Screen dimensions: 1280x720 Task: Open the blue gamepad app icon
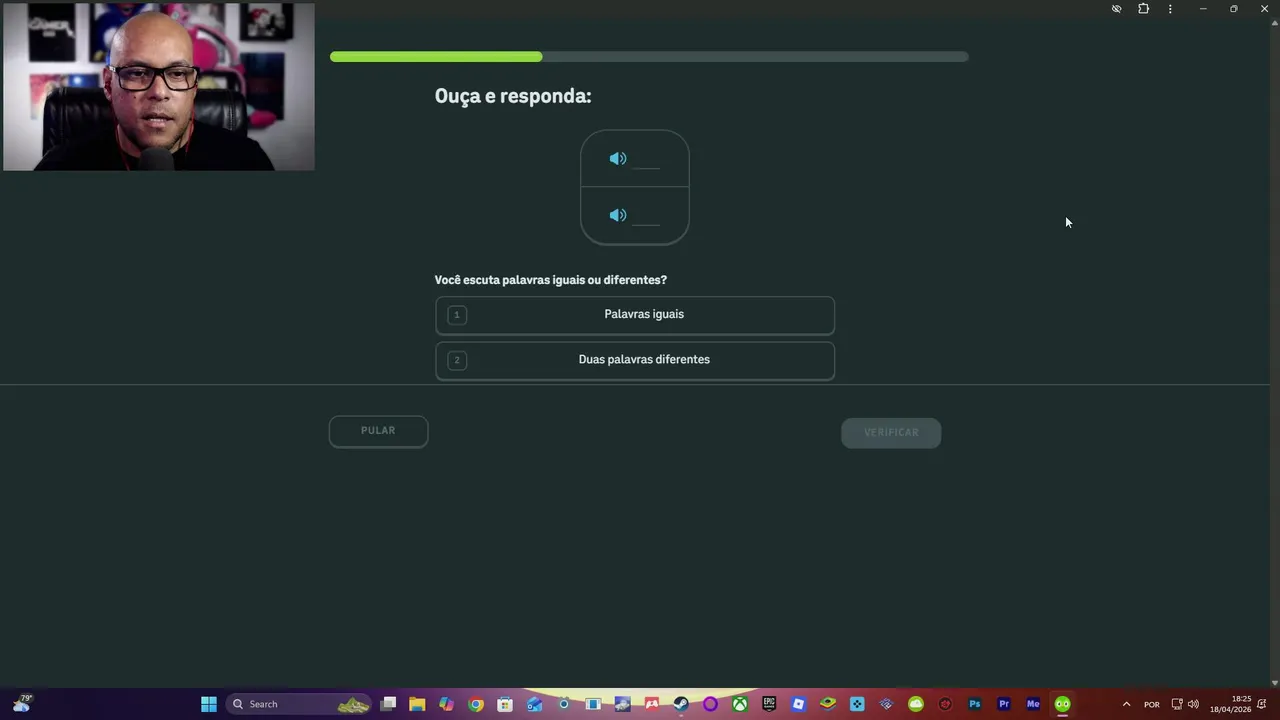pyautogui.click(x=857, y=704)
